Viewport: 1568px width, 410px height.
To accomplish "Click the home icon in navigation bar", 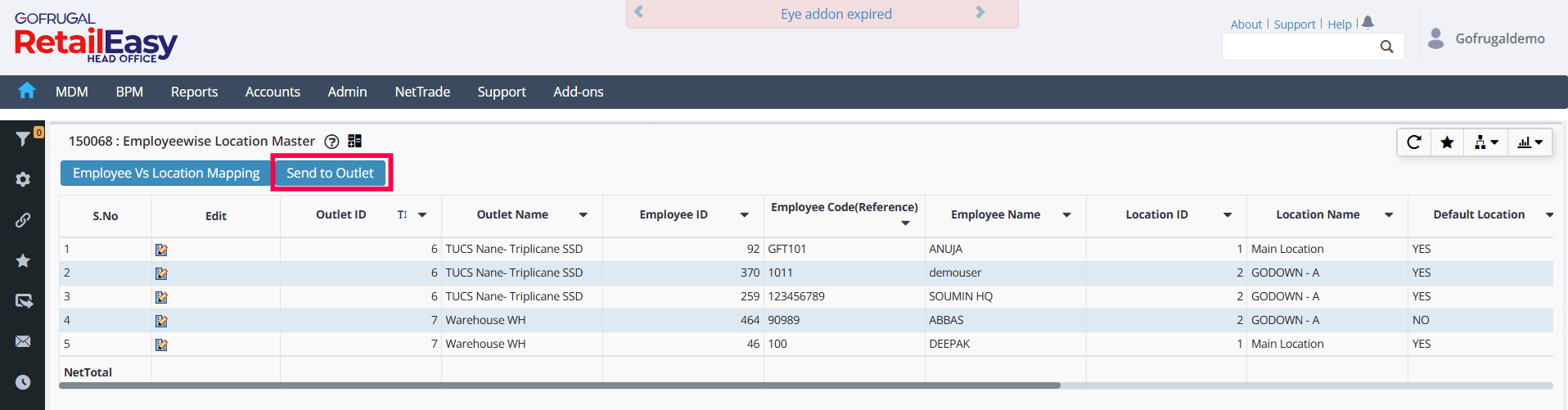I will pos(27,91).
